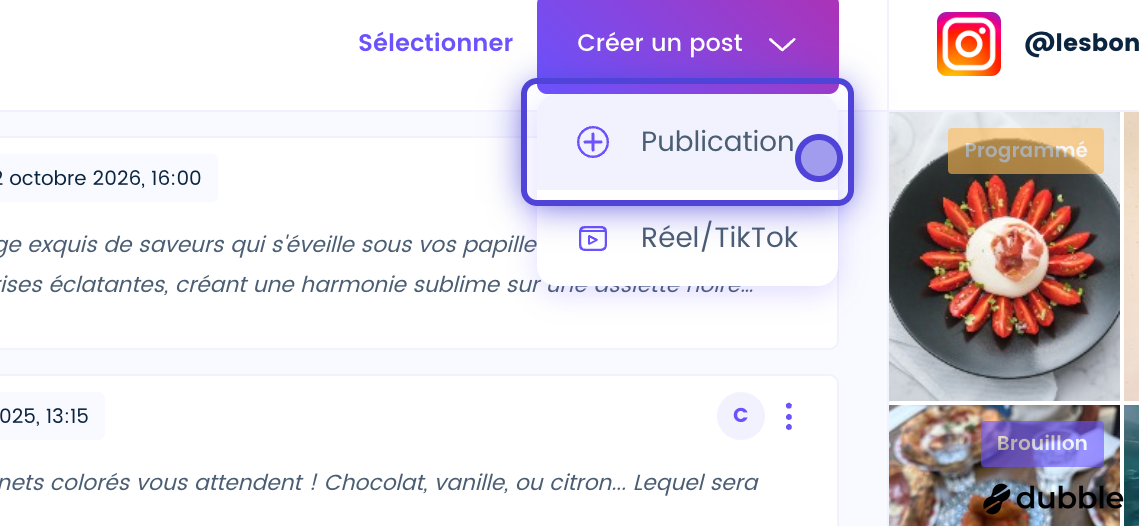The height and width of the screenshot is (526, 1139).
Task: Click the video play icon beside Réel/TikTok
Action: (593, 238)
